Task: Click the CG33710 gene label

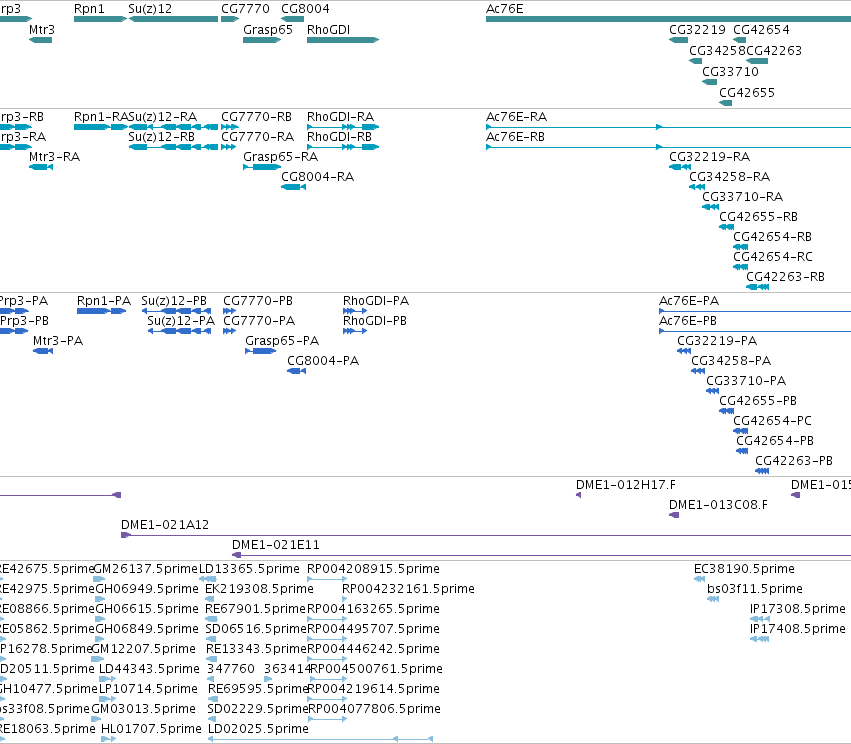Action: (x=731, y=72)
